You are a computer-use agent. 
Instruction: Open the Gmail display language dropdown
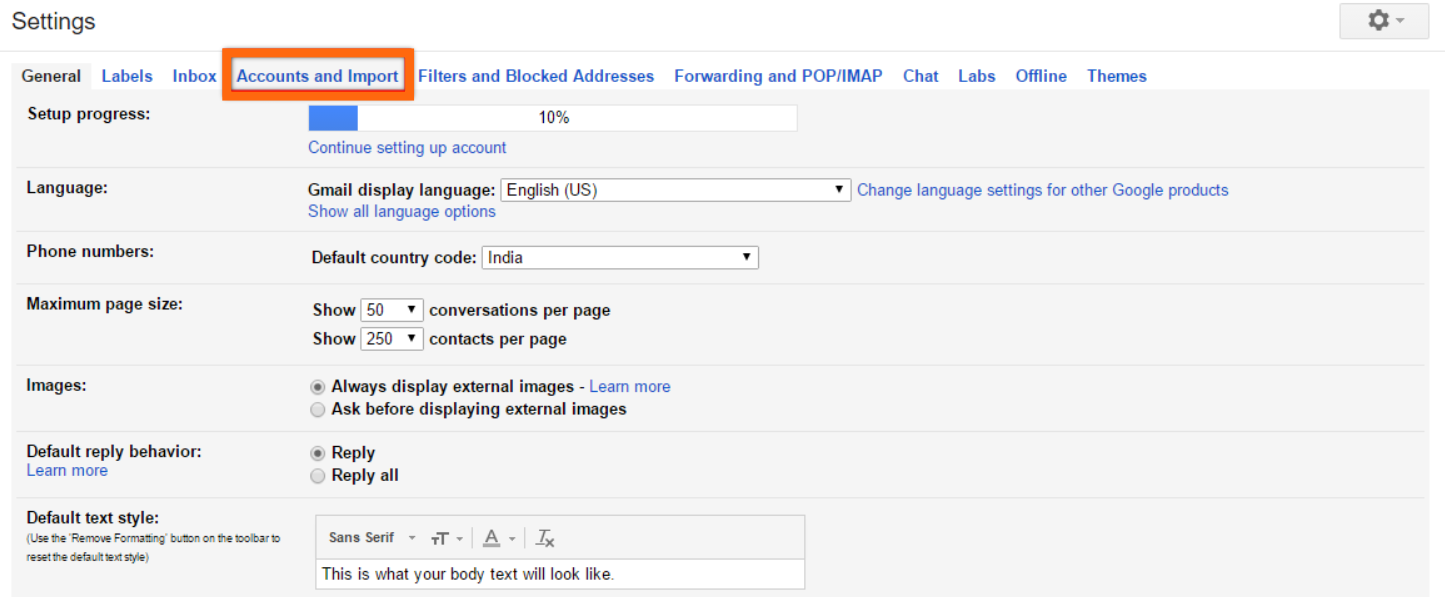[x=676, y=190]
